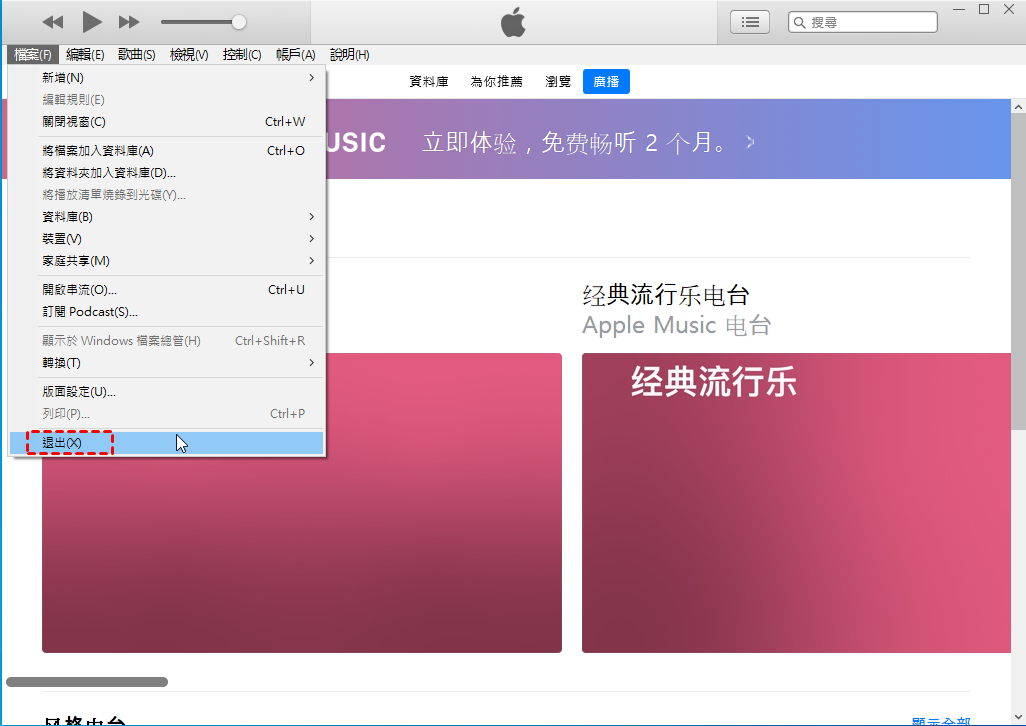Click the fast-forward next track icon

(x=129, y=22)
